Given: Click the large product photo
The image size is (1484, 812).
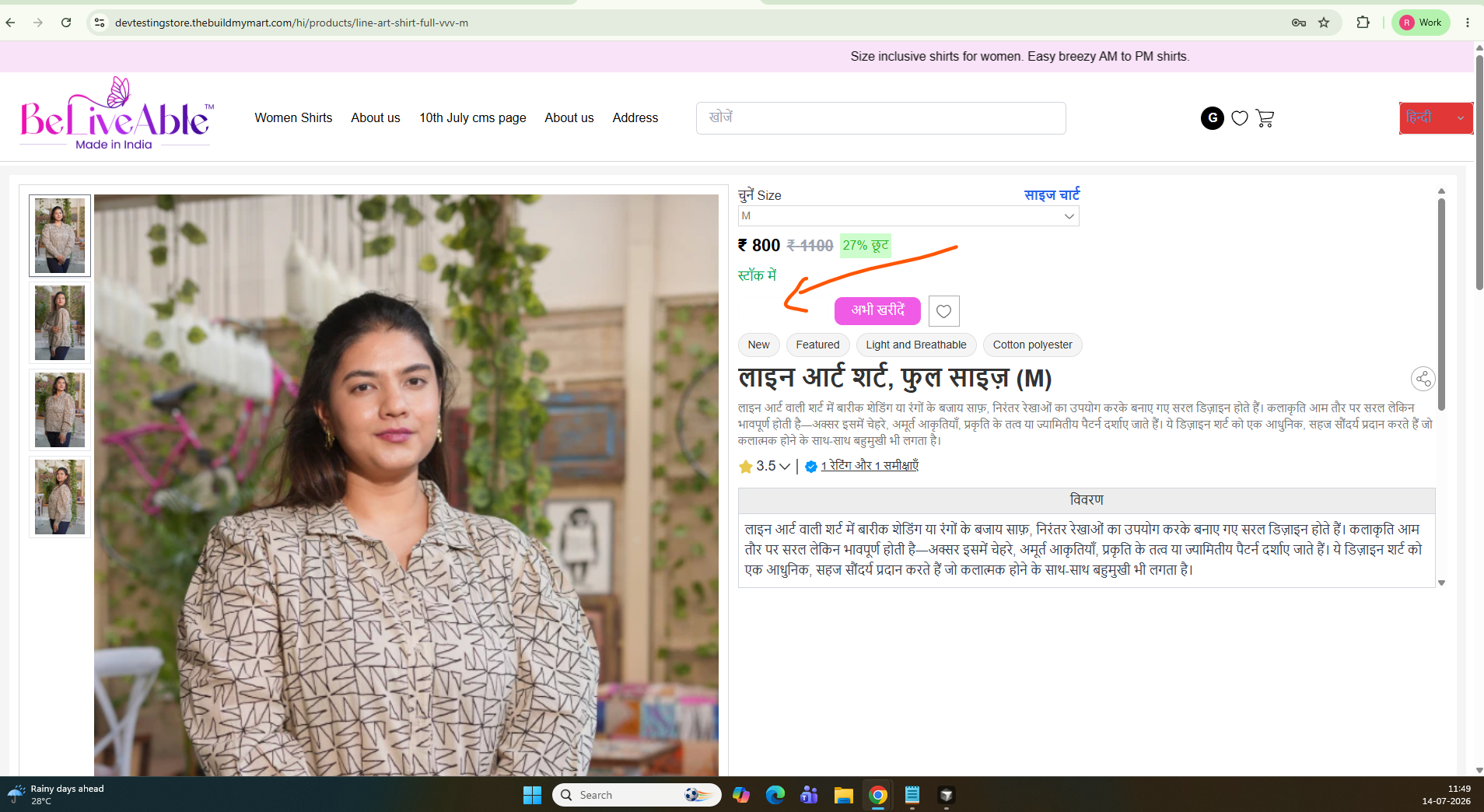Looking at the screenshot, I should click(406, 485).
